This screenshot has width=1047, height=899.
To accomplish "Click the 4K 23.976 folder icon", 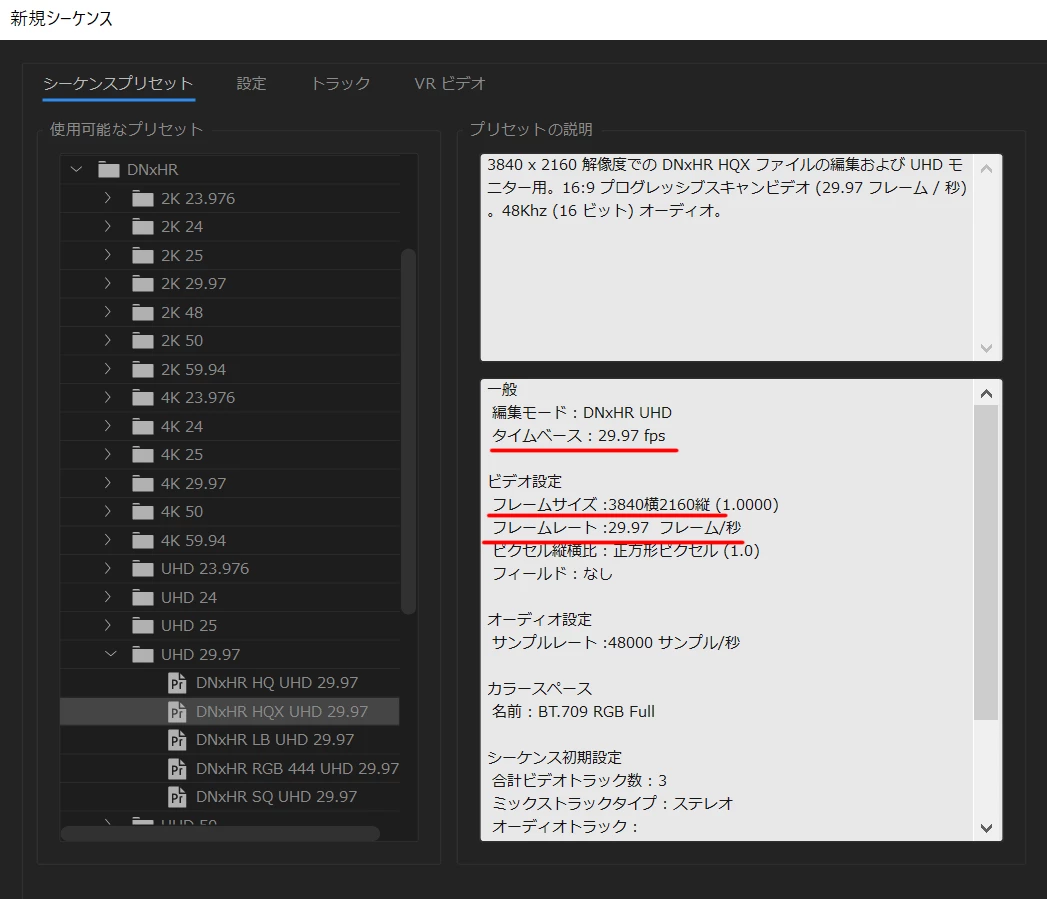I will 143,397.
